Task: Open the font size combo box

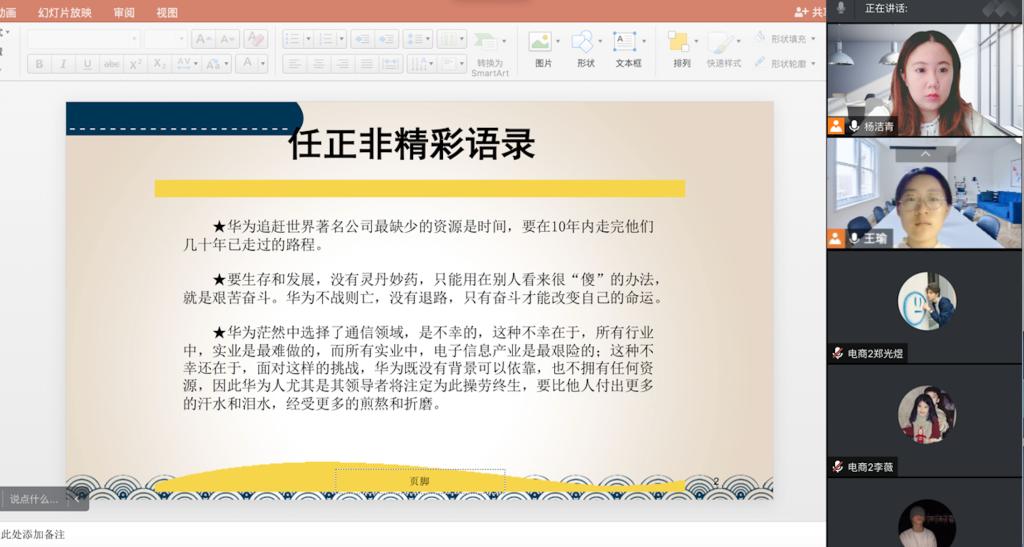Action: (166, 39)
